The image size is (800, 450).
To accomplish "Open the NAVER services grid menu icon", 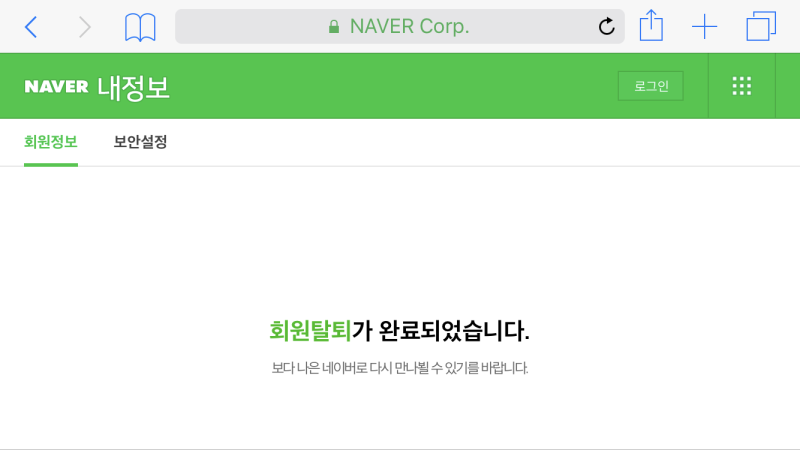I will pos(742,86).
